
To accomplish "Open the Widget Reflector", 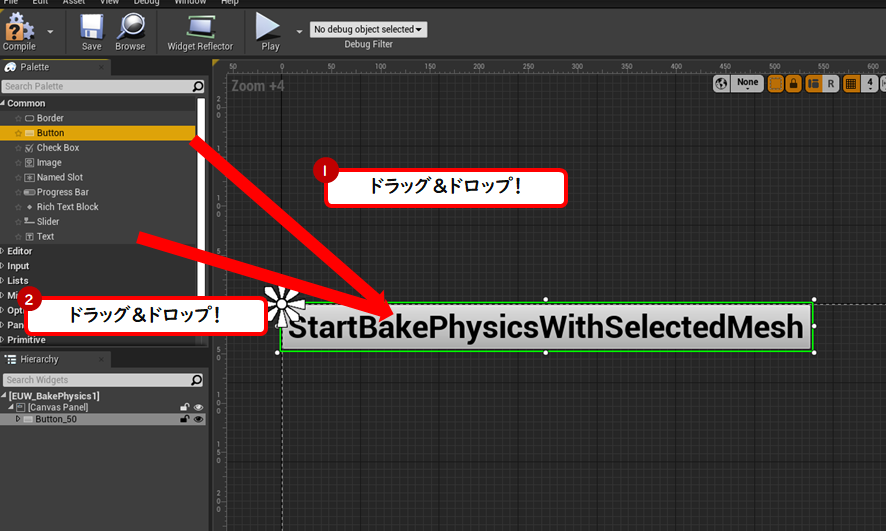I will [x=200, y=32].
